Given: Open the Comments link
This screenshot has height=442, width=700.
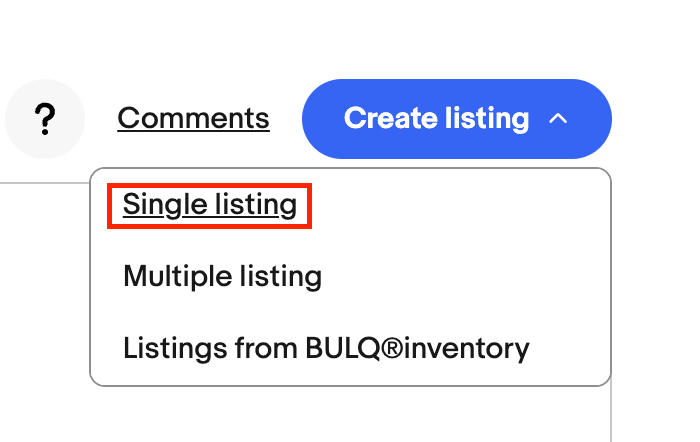Looking at the screenshot, I should 193,119.
